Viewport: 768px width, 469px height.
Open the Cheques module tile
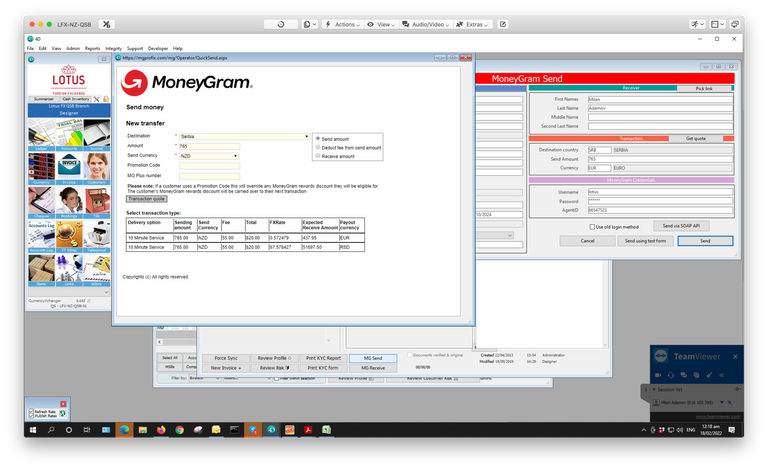pos(41,202)
